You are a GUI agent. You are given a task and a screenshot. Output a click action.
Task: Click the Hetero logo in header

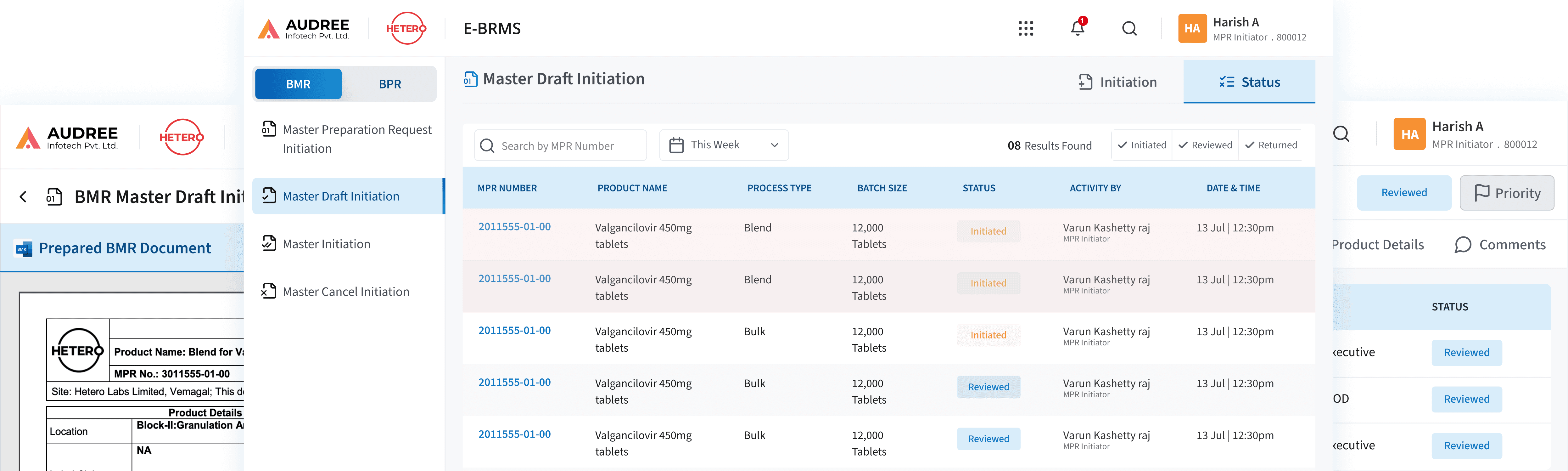tap(406, 29)
